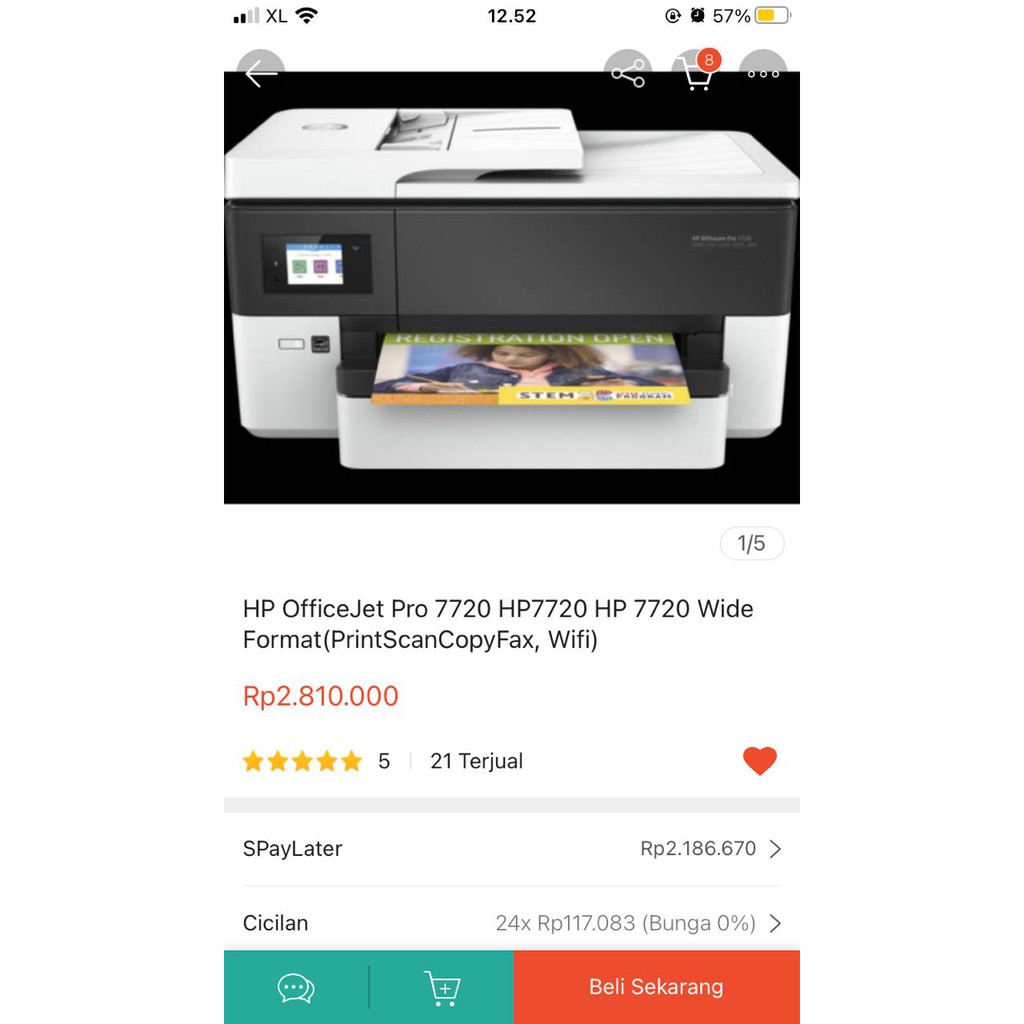Screen dimensions: 1024x1024
Task: Open chat with seller icon
Action: tap(296, 987)
